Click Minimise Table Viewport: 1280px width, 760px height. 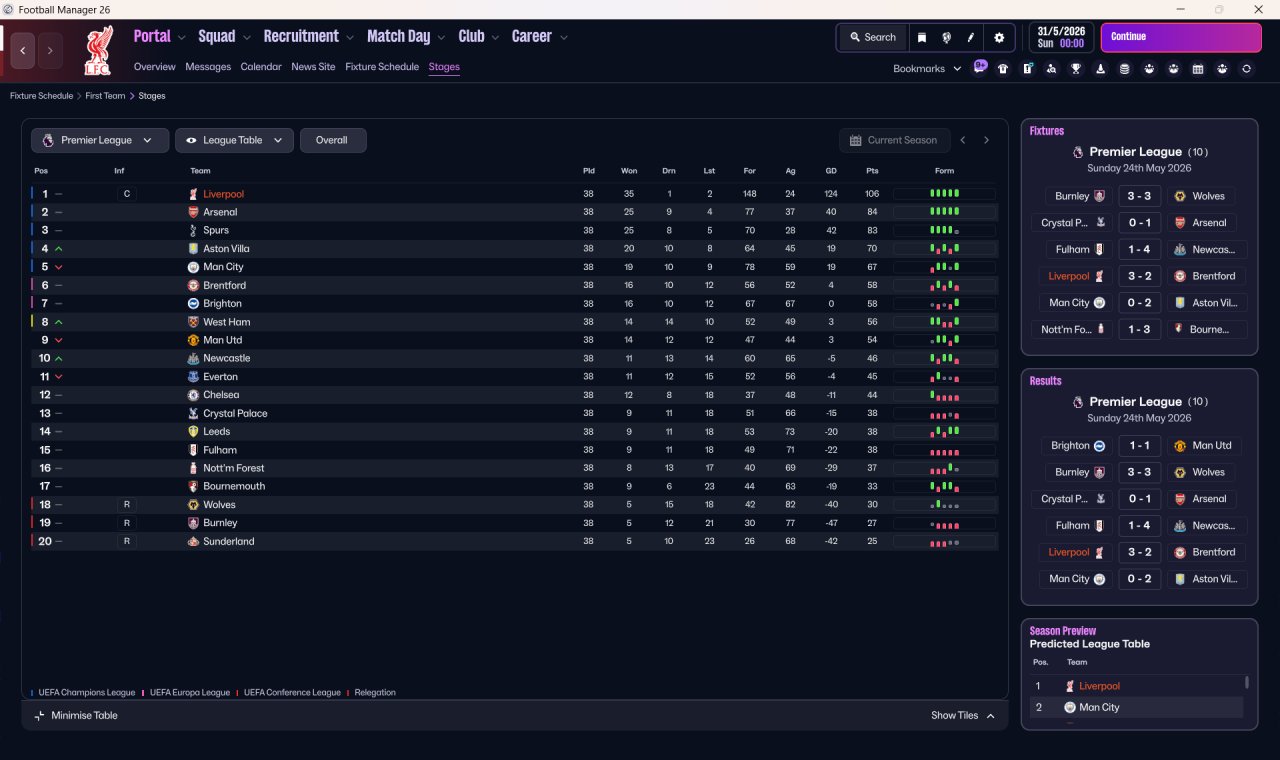pyautogui.click(x=76, y=716)
